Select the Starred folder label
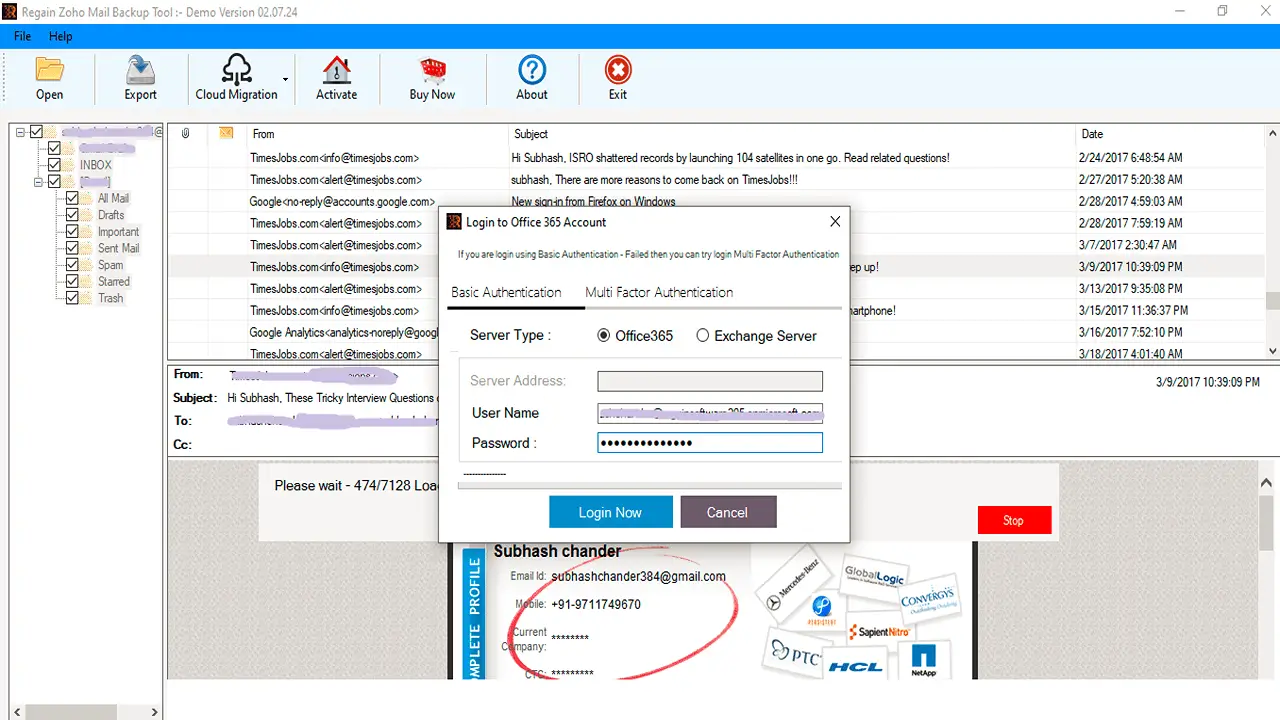This screenshot has height=720, width=1280. coord(113,282)
